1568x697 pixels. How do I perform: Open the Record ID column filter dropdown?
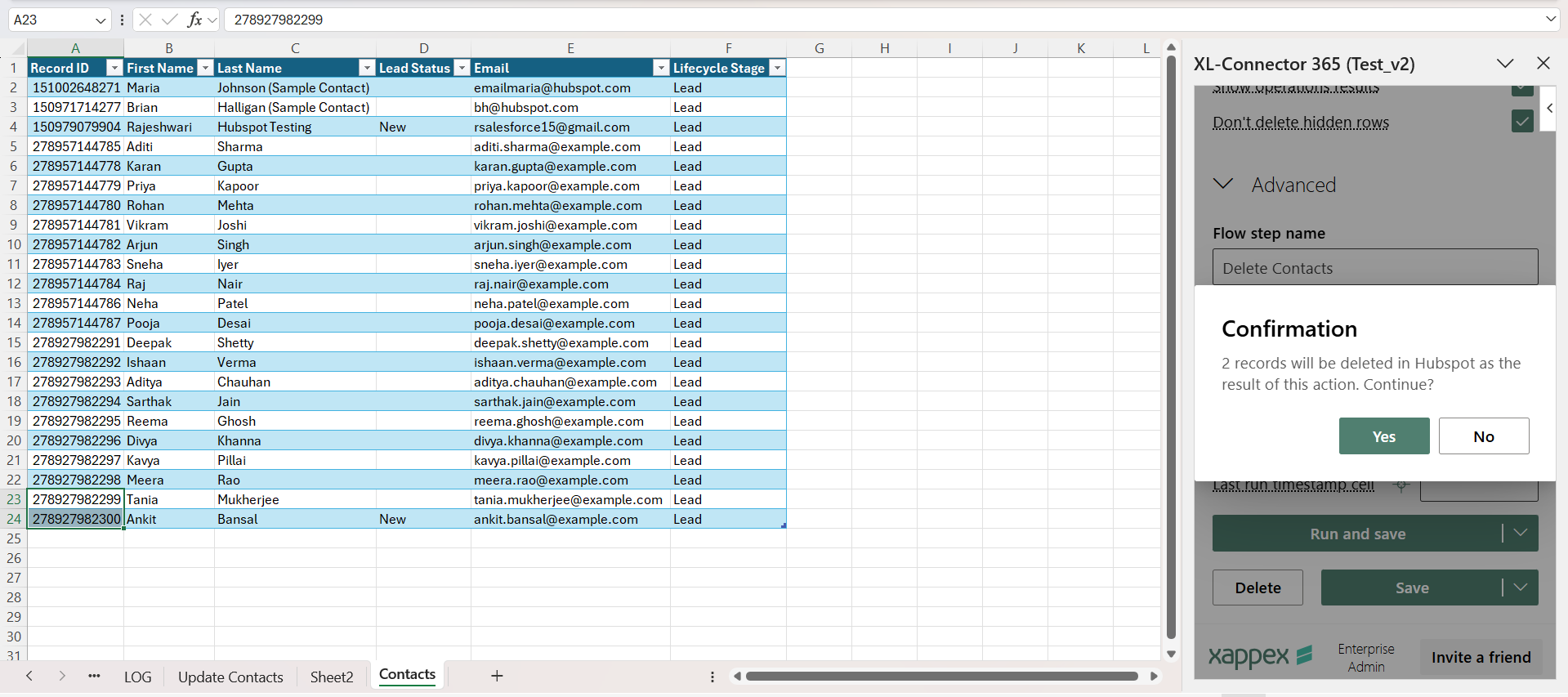(114, 68)
